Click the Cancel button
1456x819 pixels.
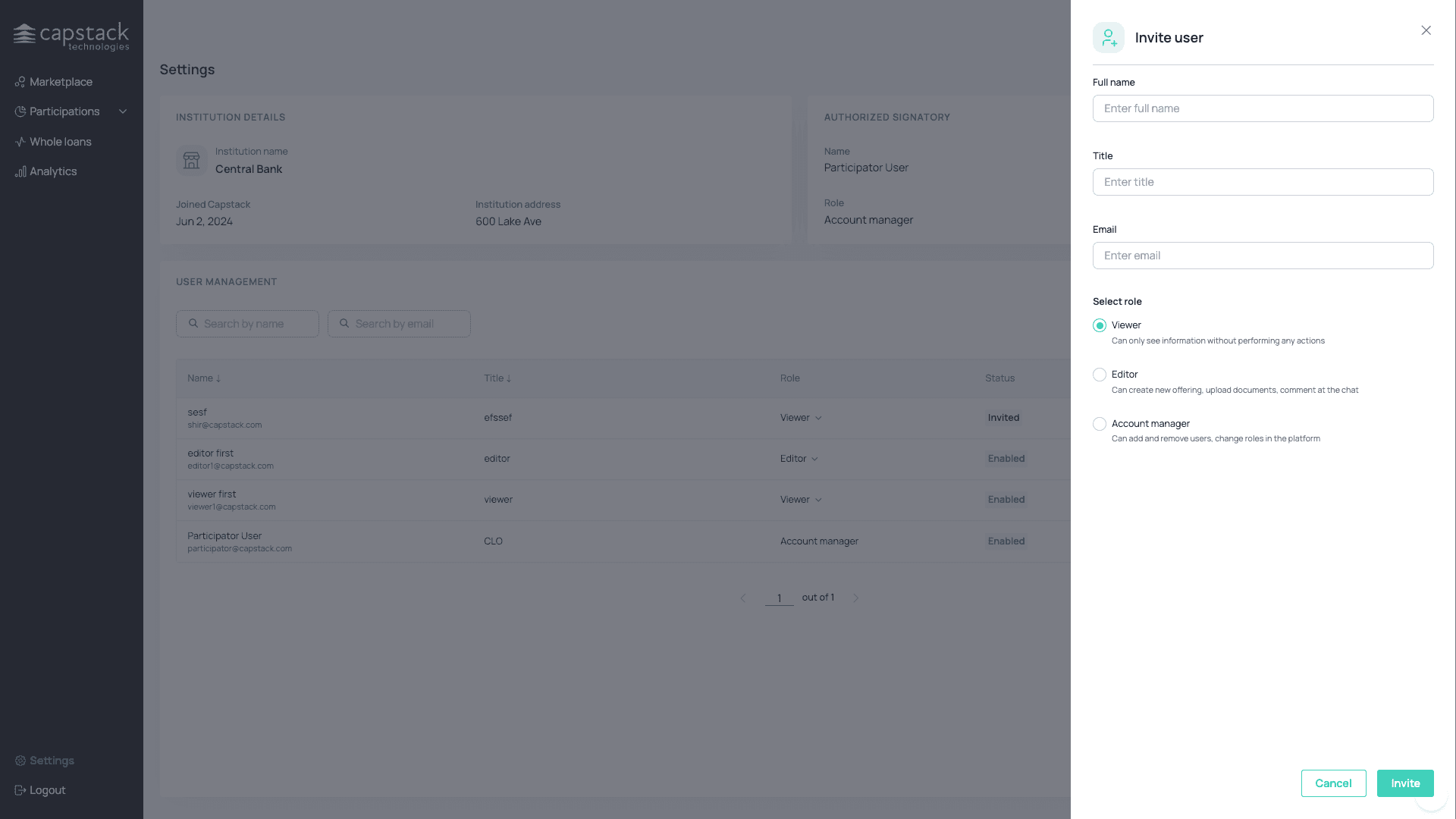(x=1333, y=783)
